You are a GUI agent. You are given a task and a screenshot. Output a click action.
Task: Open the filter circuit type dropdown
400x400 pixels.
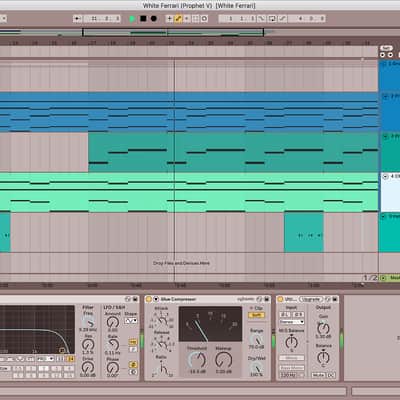pyautogui.click(x=45, y=359)
